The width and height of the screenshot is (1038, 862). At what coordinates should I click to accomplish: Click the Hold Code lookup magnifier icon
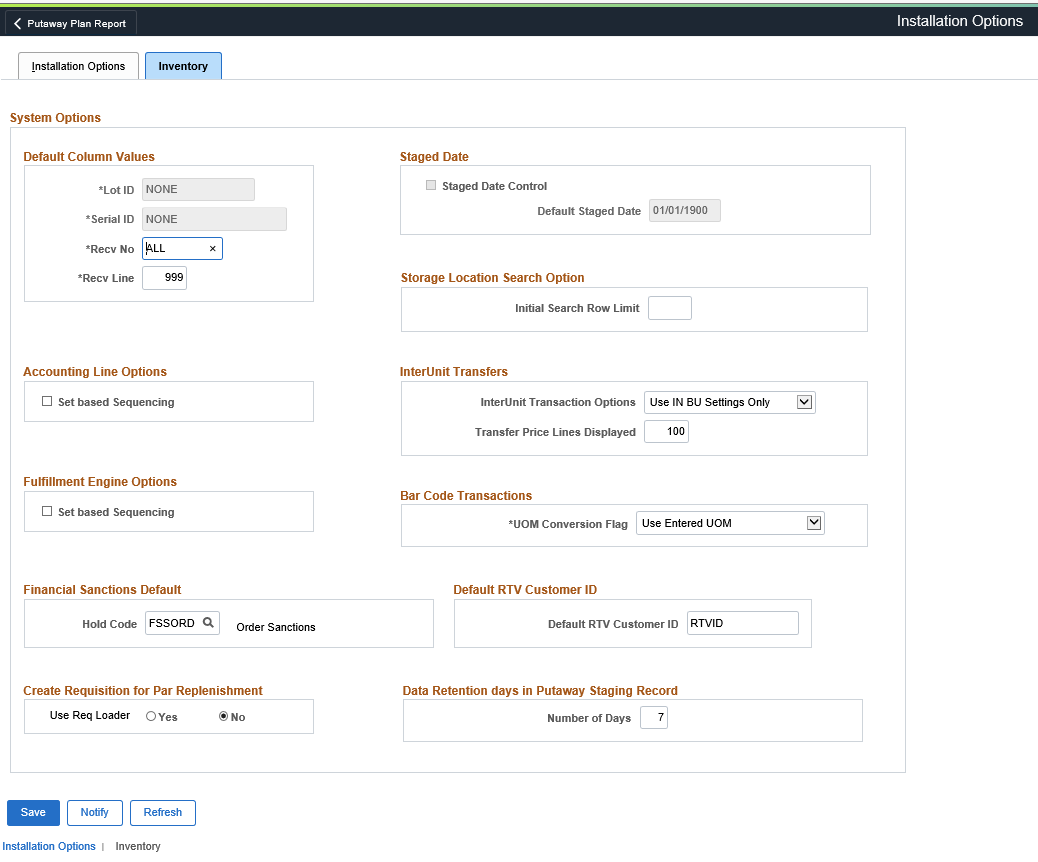pos(208,623)
